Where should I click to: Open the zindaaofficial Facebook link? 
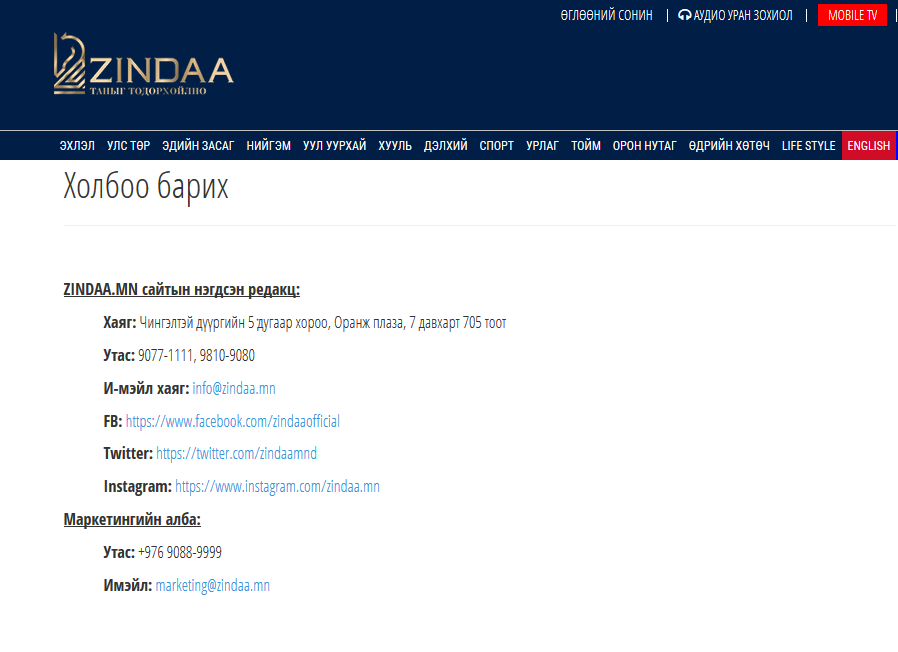(233, 421)
